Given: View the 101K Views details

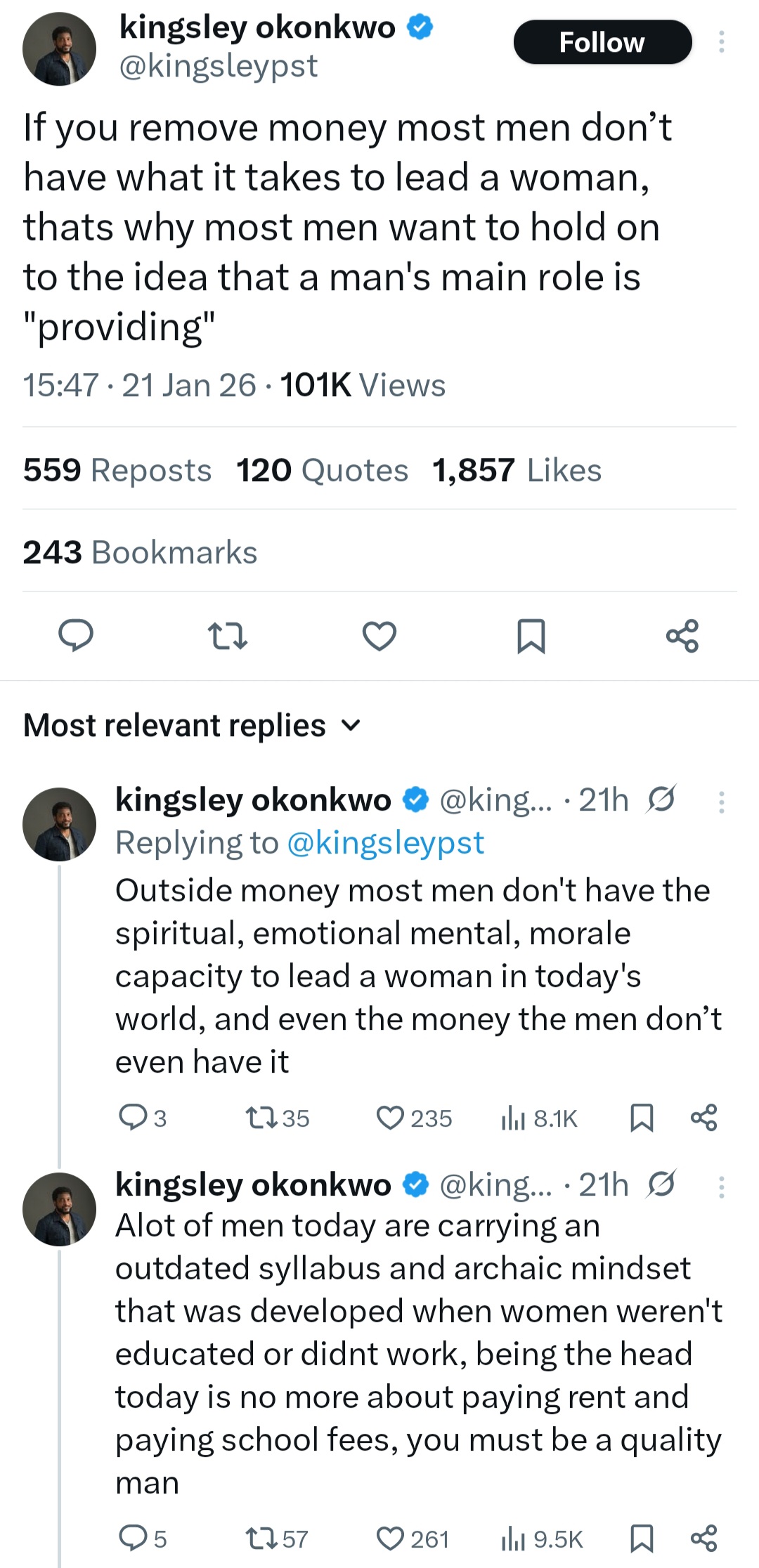Looking at the screenshot, I should pos(363,384).
